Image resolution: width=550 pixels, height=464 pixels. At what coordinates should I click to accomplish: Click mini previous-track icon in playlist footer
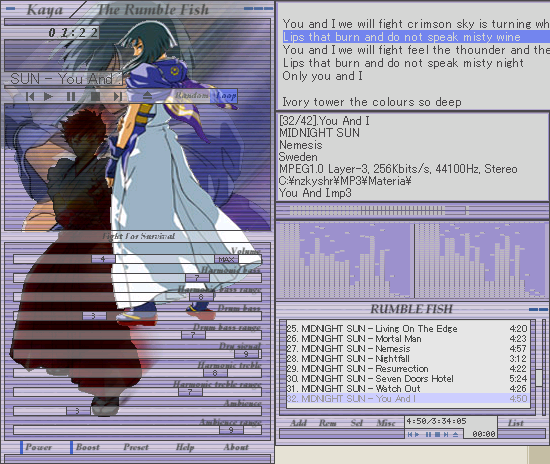410,435
